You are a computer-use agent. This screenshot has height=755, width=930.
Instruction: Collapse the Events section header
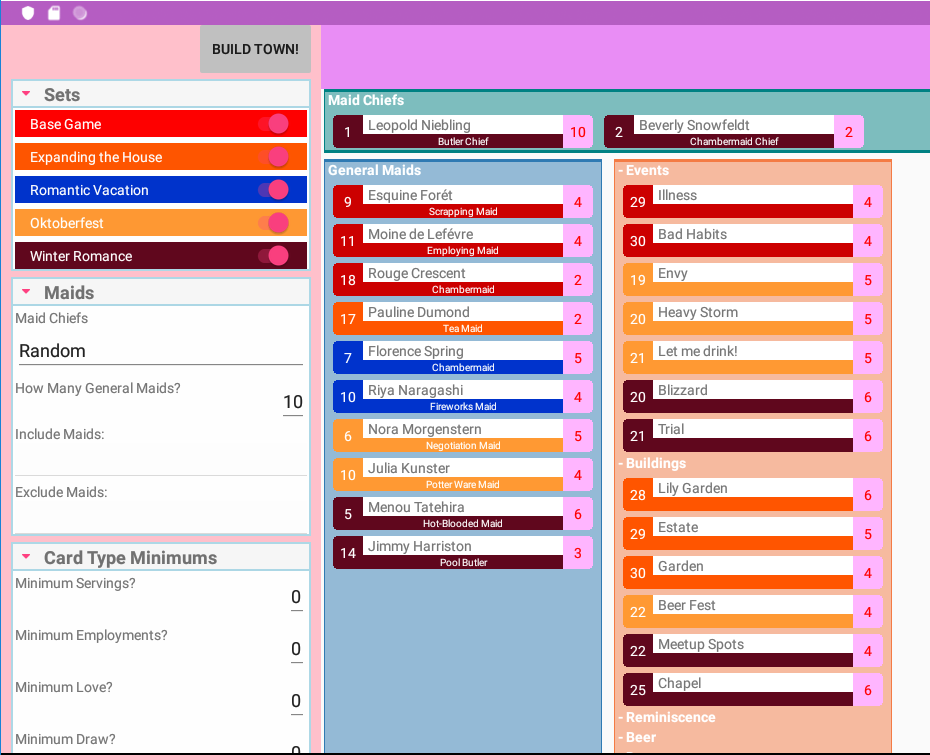[x=644, y=170]
